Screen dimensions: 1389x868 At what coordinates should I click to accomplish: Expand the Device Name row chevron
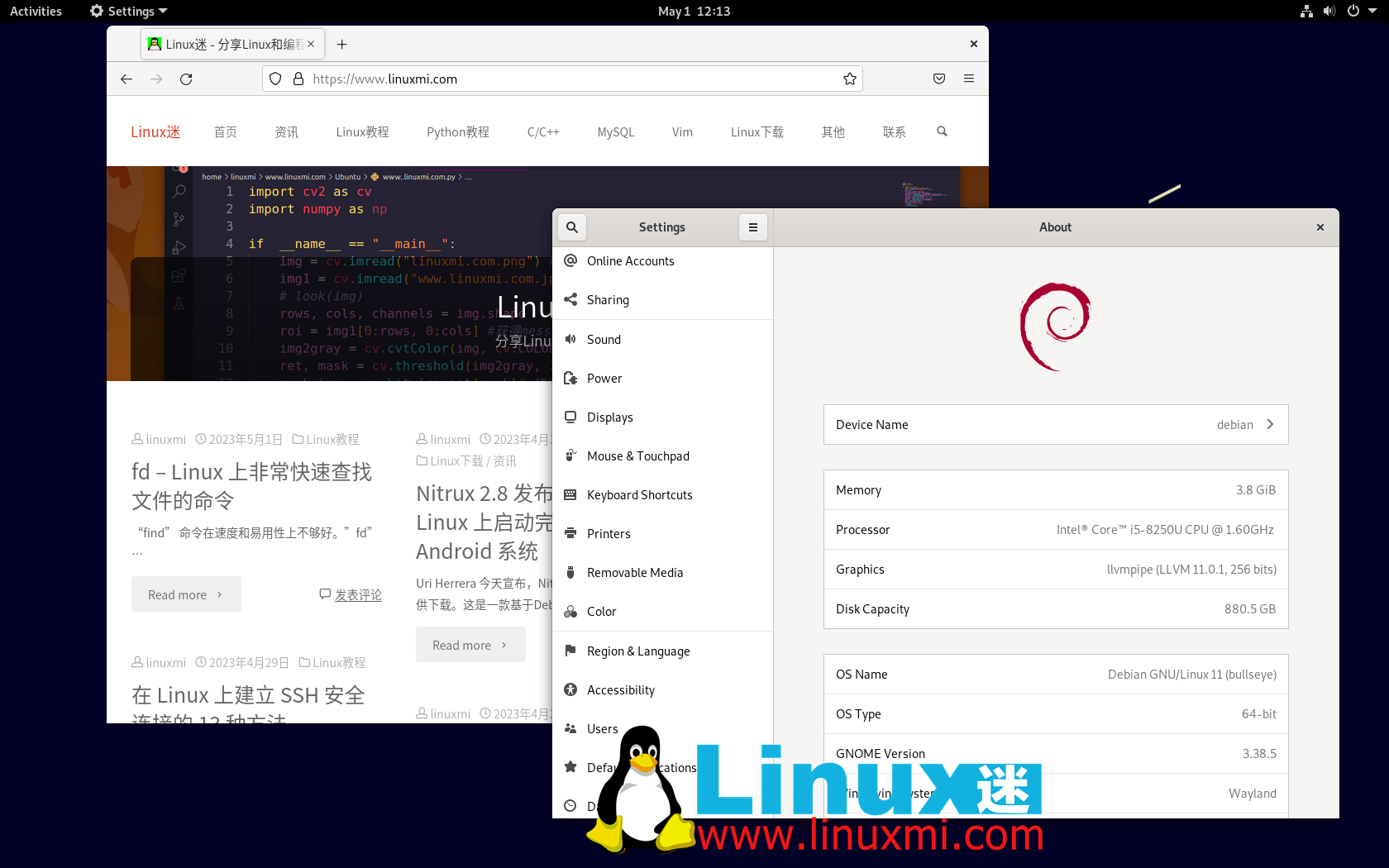(1270, 425)
